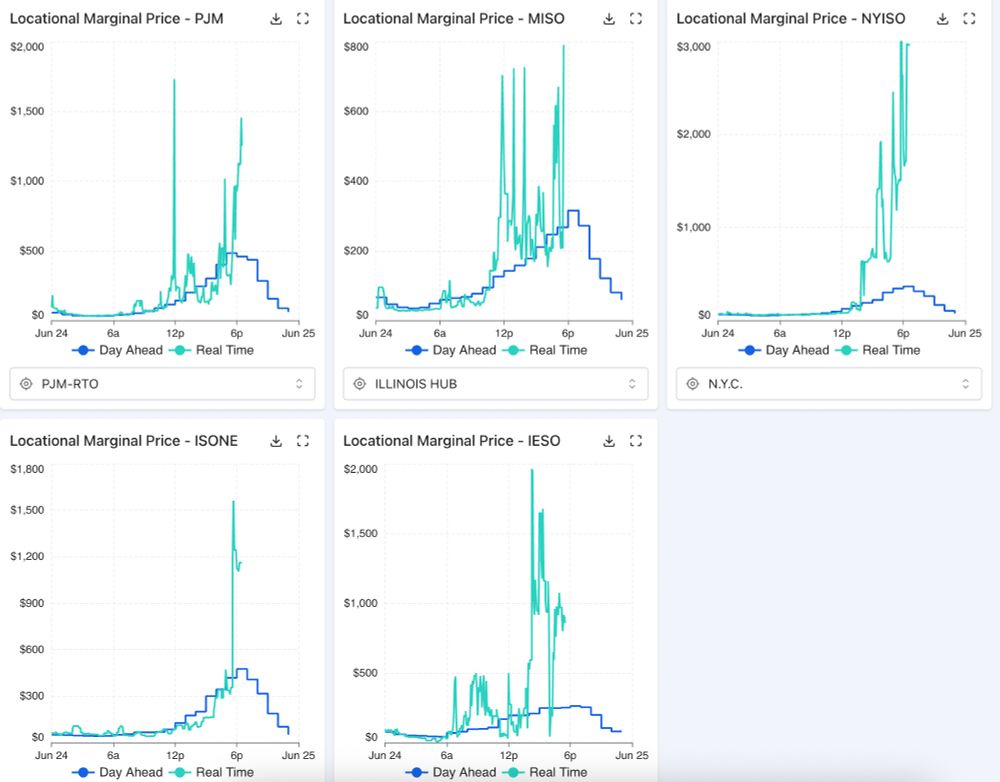
Task: Click the Jun 24 axis label on PJM chart
Action: [52, 332]
